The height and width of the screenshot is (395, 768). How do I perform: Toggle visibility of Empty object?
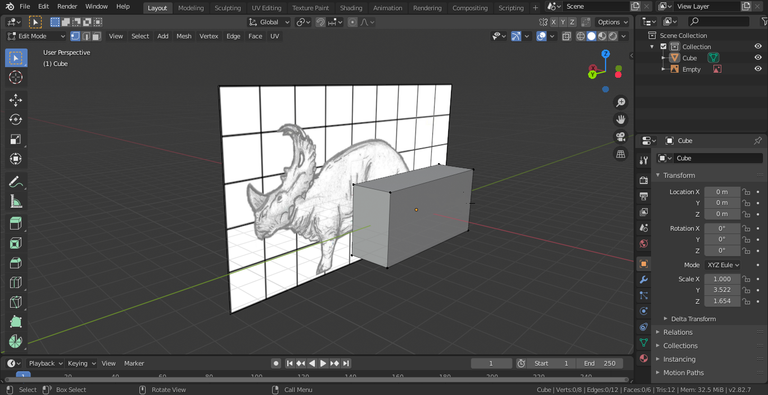pos(758,69)
